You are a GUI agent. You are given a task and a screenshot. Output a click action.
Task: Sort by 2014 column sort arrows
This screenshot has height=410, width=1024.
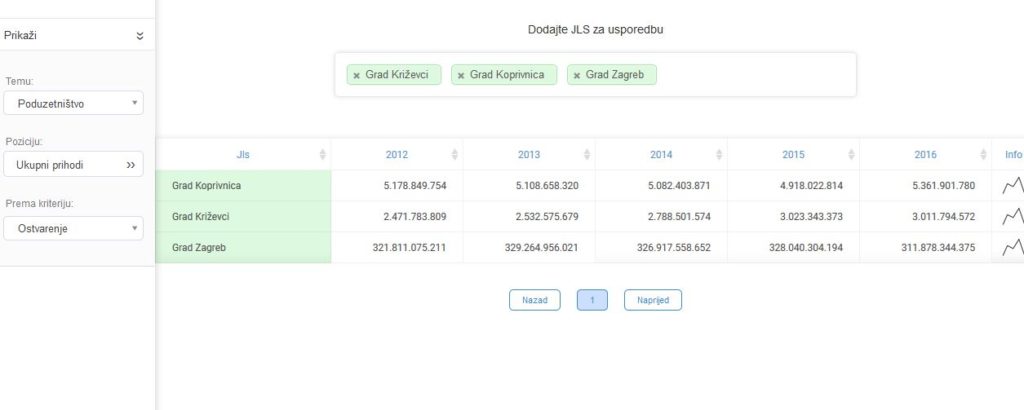point(719,155)
